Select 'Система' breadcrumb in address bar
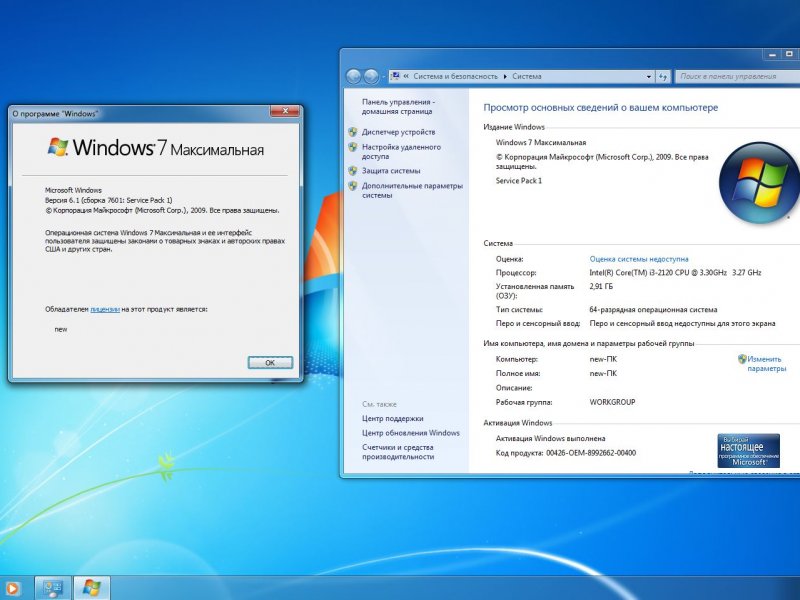This screenshot has height=600, width=800. [527, 77]
